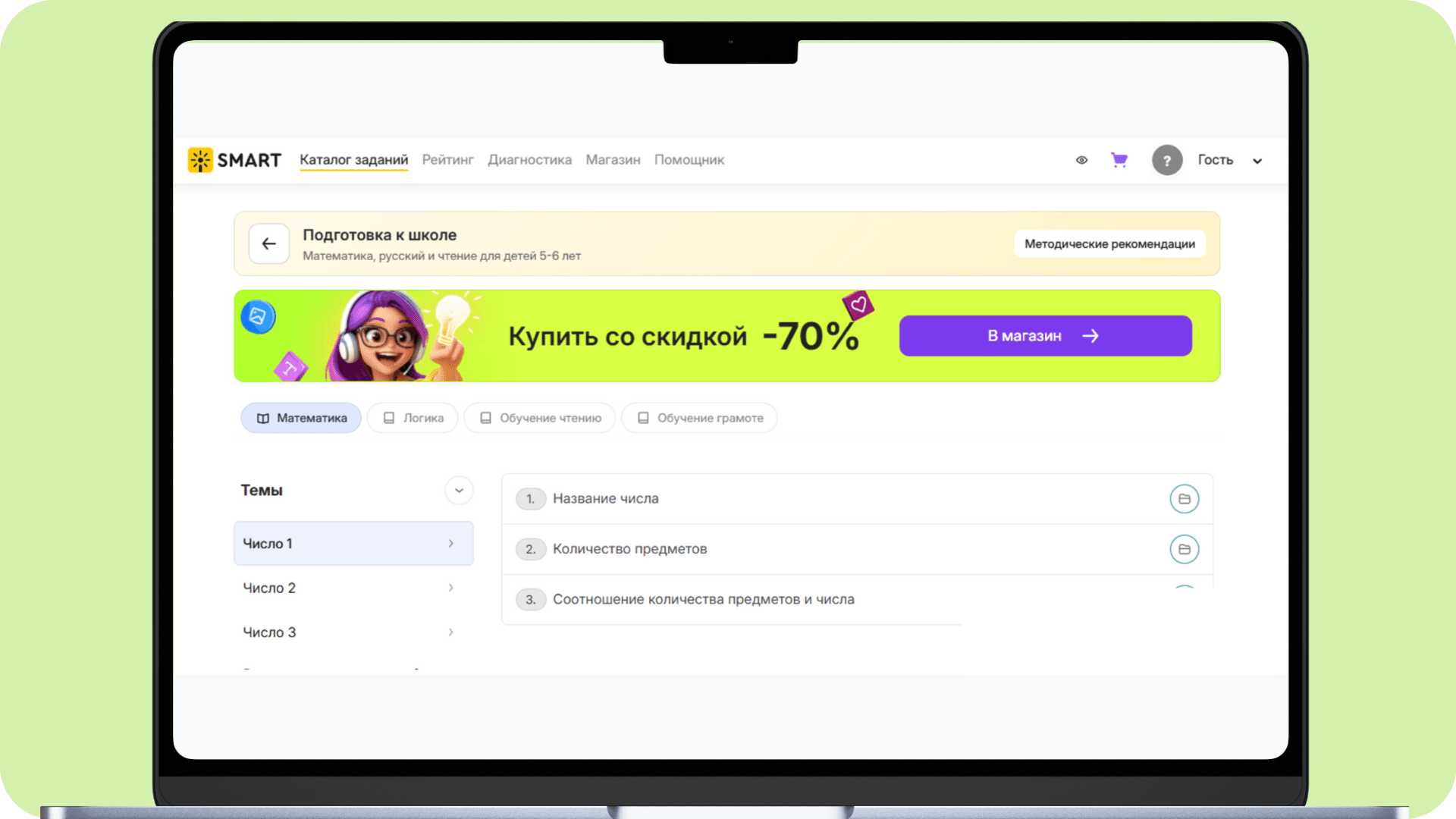
Task: Click the SMART logo icon
Action: [200, 160]
